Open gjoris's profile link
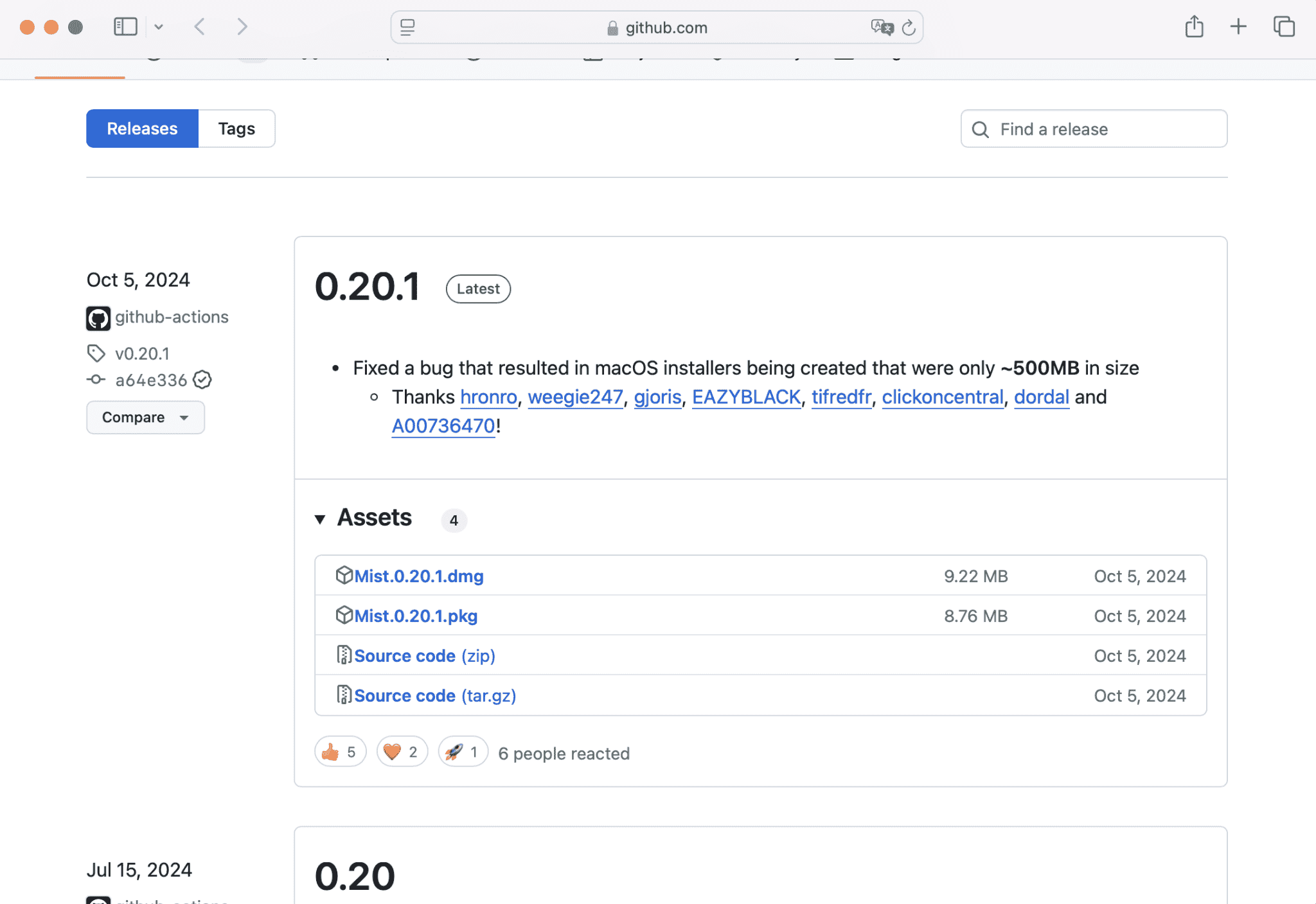 click(657, 396)
